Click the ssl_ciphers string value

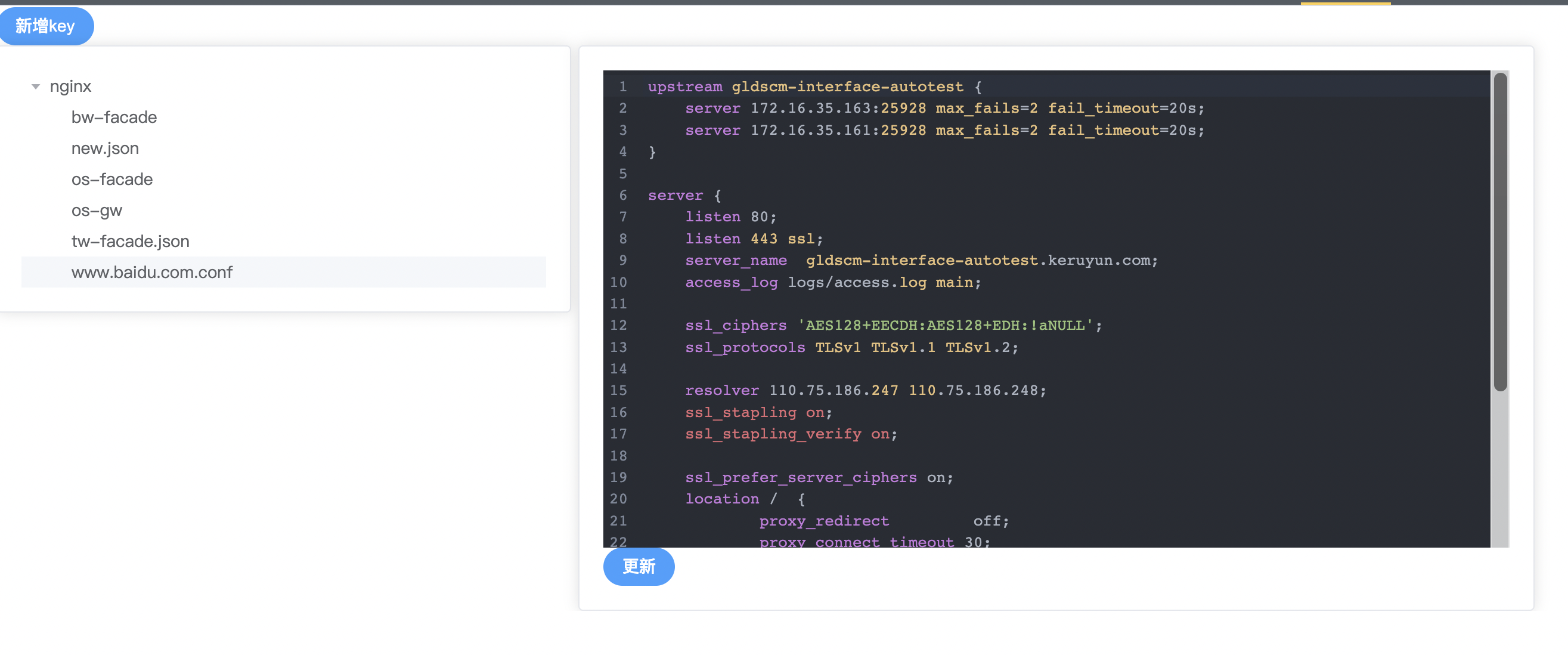[x=945, y=325]
